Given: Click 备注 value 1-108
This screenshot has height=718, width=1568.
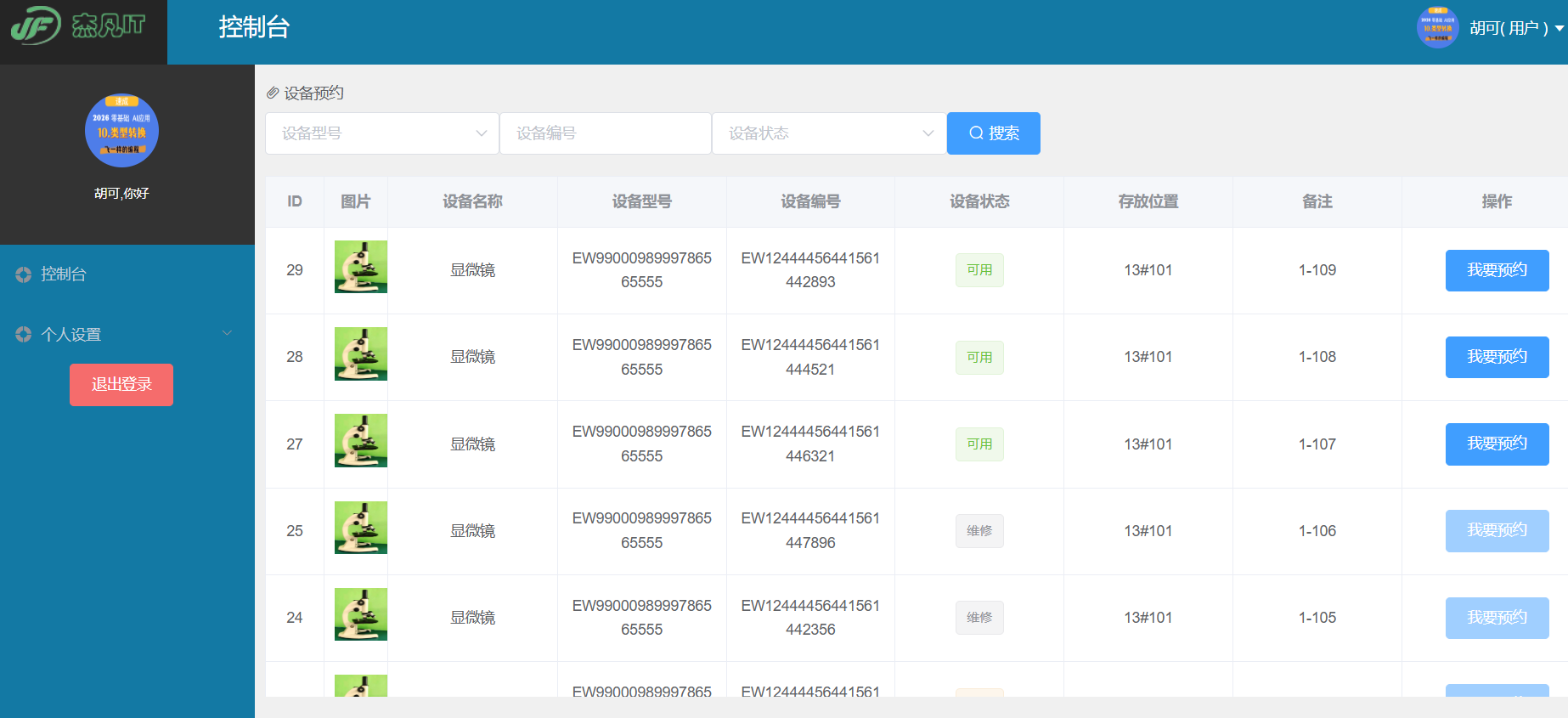Looking at the screenshot, I should coord(1317,357).
